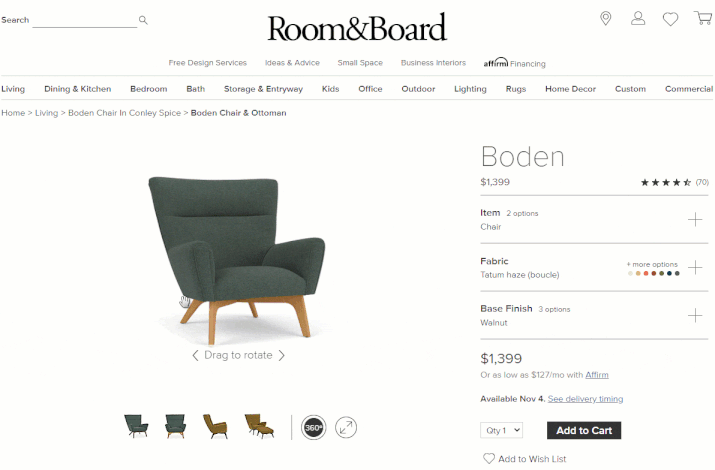This screenshot has width=715, height=470.
Task: Click the search magnifier icon
Action: coord(143,20)
